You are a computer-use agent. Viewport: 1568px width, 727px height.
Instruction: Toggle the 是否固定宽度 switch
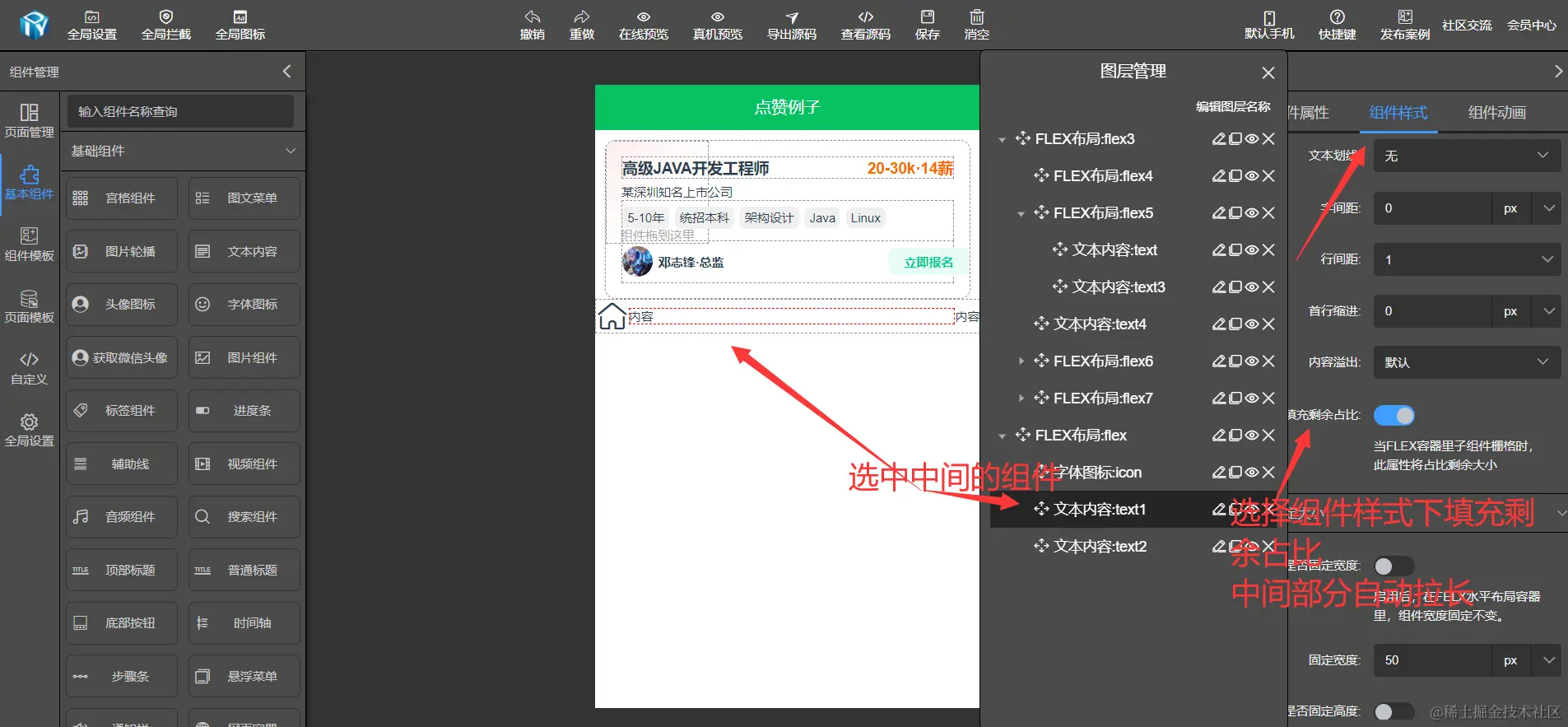point(1394,566)
